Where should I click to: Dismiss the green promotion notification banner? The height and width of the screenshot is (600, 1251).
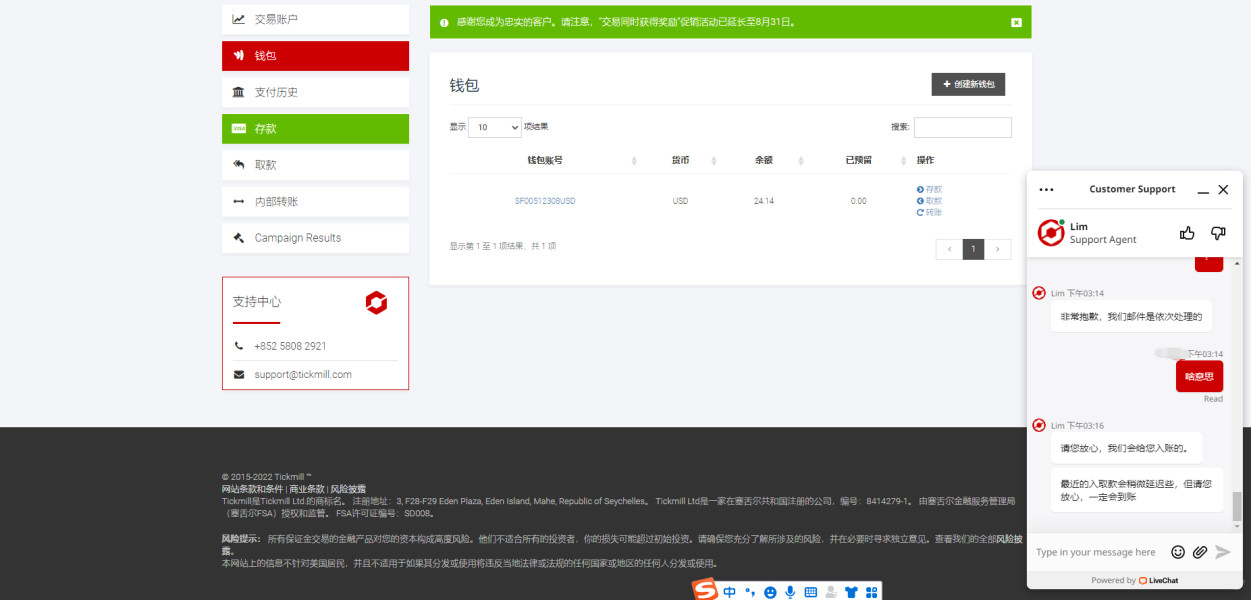tap(1016, 22)
